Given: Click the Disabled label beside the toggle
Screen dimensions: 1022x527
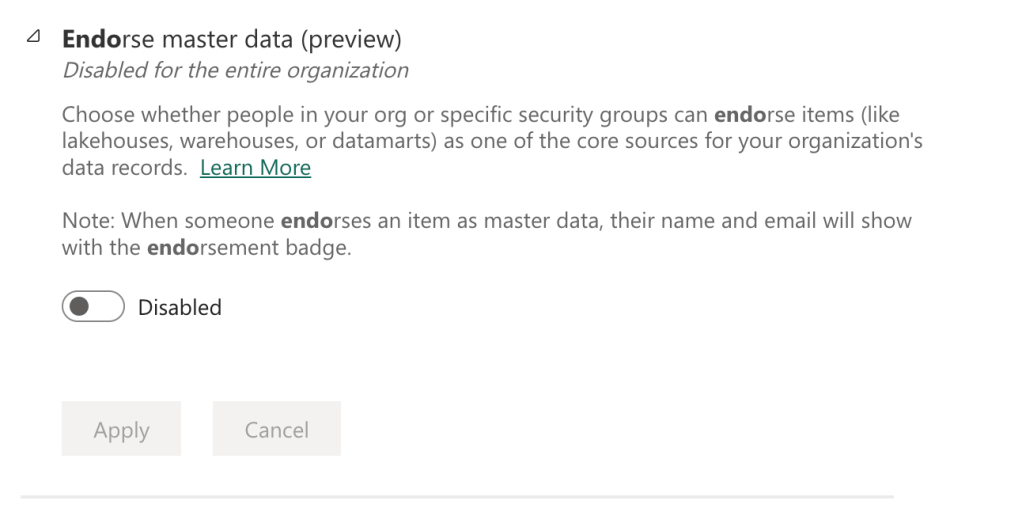Looking at the screenshot, I should (x=180, y=308).
